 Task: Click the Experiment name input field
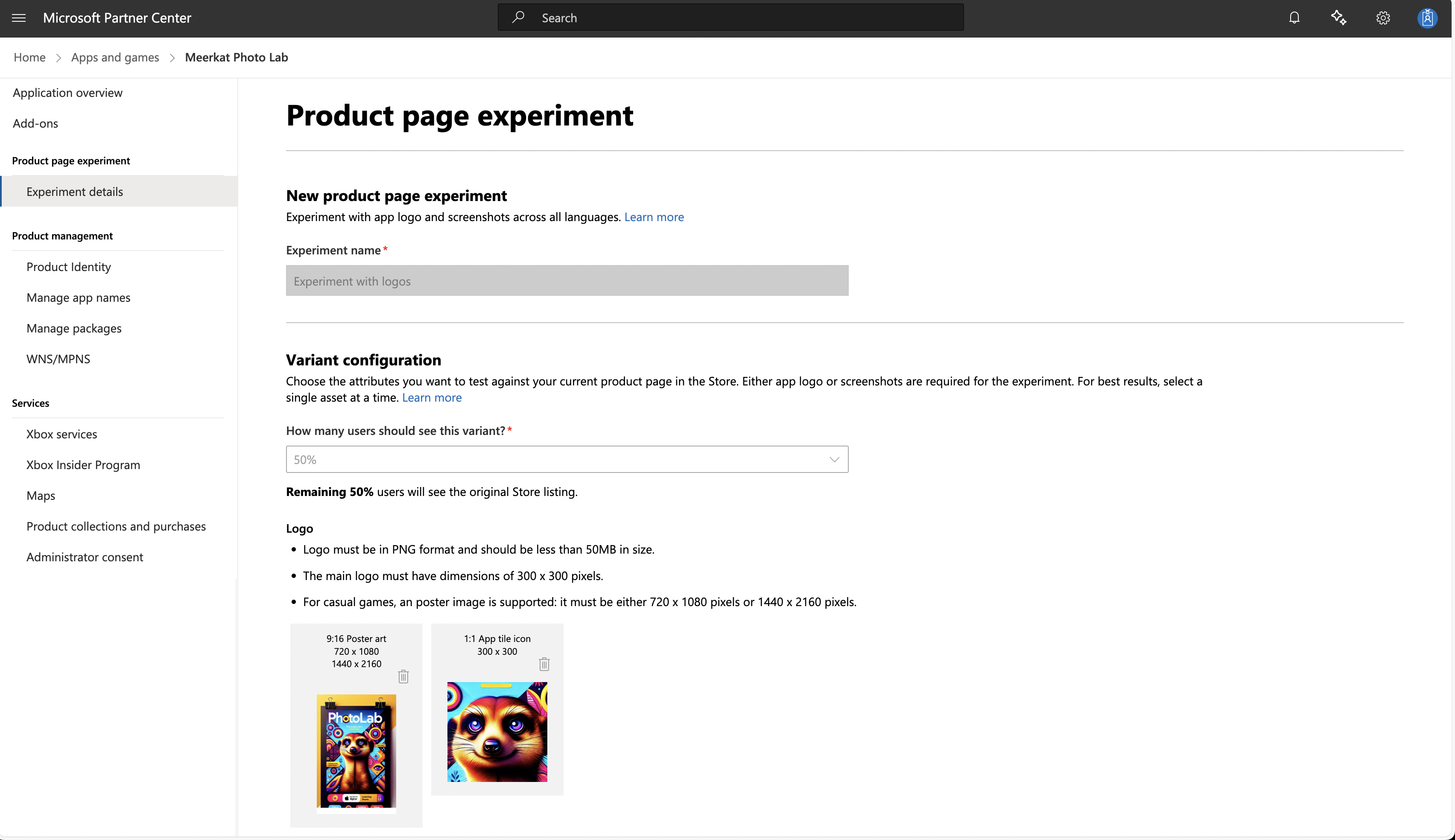(567, 281)
